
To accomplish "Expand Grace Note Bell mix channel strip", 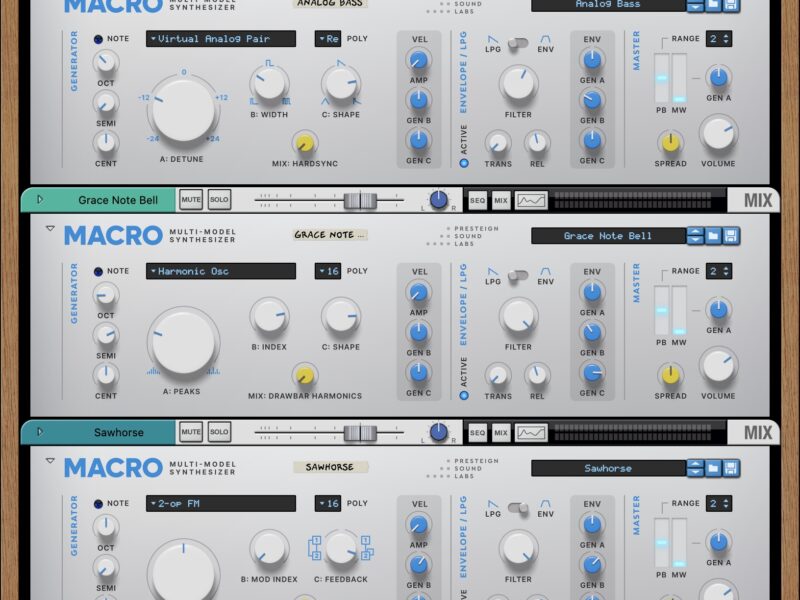I will tap(40, 200).
